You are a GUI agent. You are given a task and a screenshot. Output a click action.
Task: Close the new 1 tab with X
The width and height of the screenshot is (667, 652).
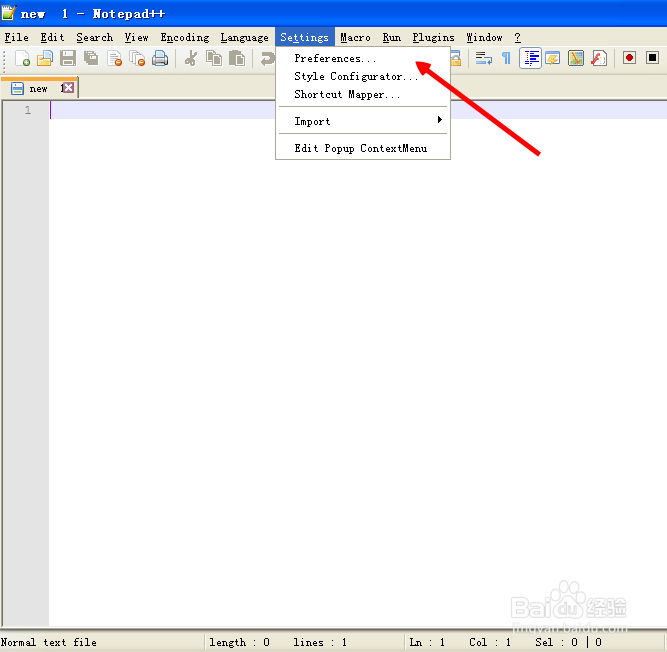point(68,88)
